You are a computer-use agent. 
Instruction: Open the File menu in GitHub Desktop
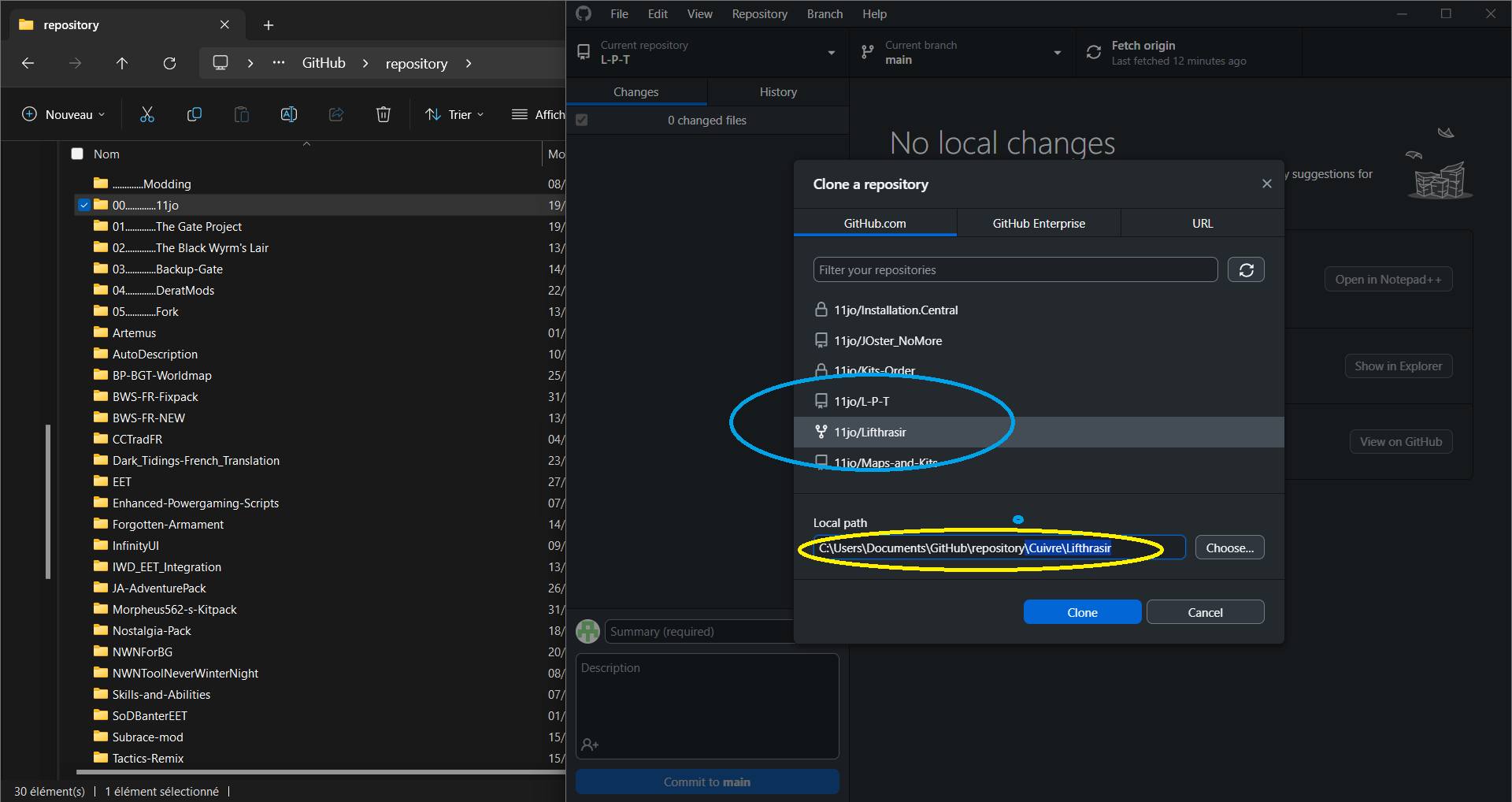tap(620, 14)
